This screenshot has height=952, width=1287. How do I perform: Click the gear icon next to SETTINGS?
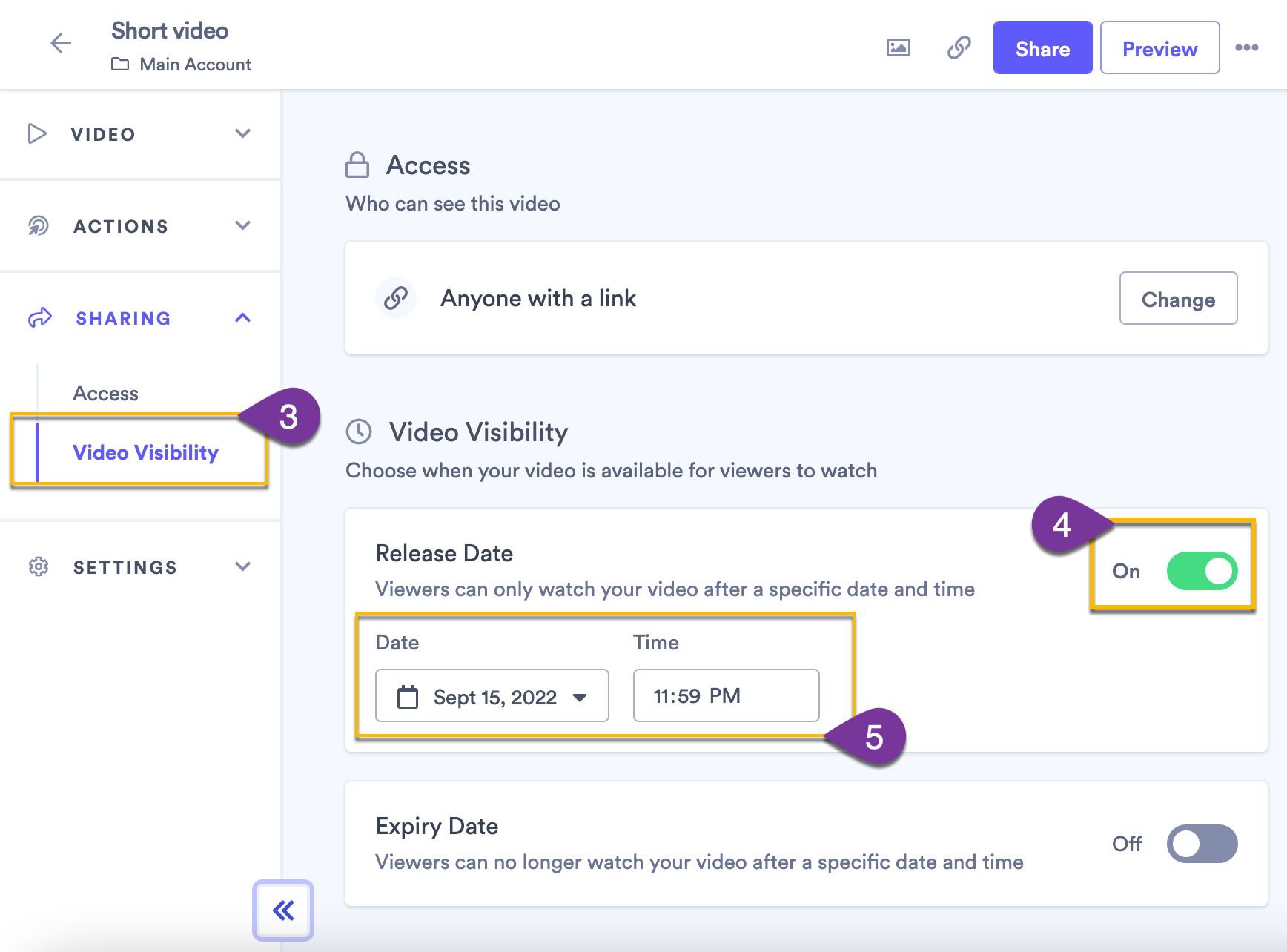point(39,566)
